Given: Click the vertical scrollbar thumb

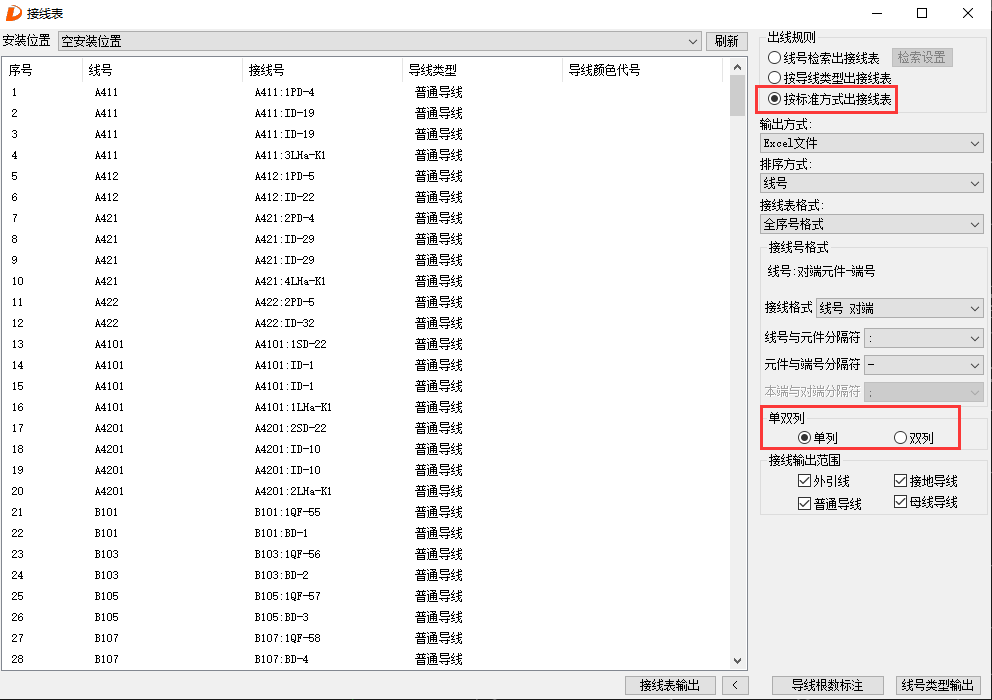Looking at the screenshot, I should 737,96.
